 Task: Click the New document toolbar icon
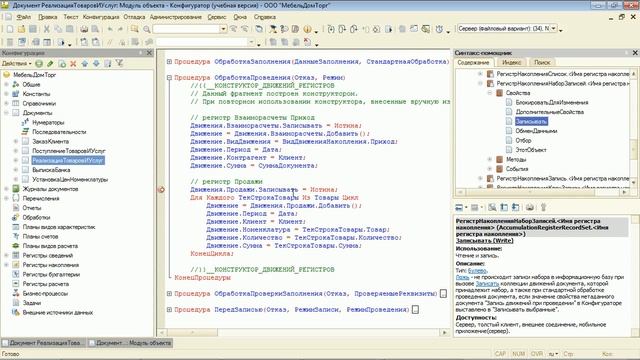pyautogui.click(x=10, y=29)
